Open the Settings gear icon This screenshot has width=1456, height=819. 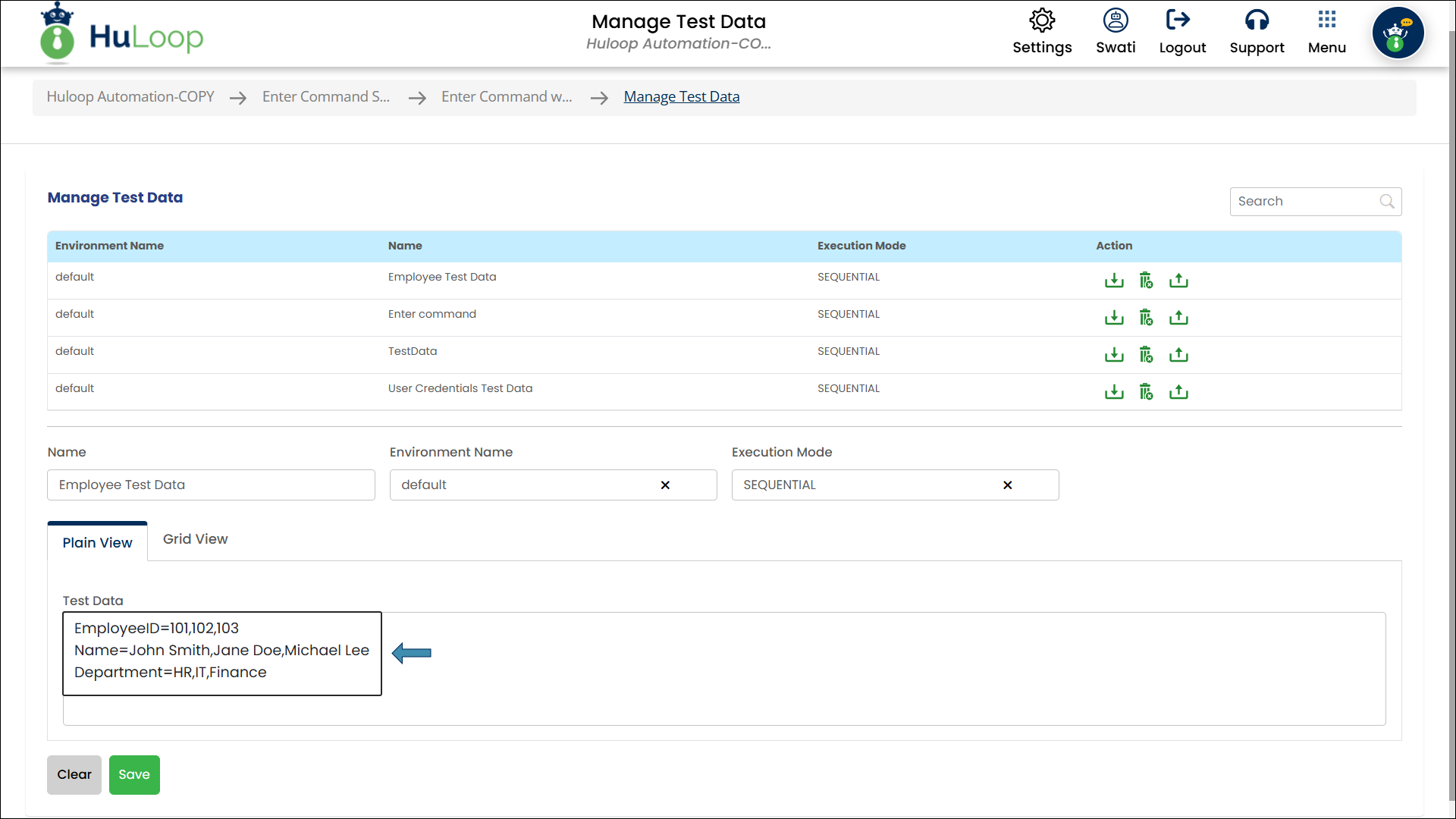[x=1042, y=20]
